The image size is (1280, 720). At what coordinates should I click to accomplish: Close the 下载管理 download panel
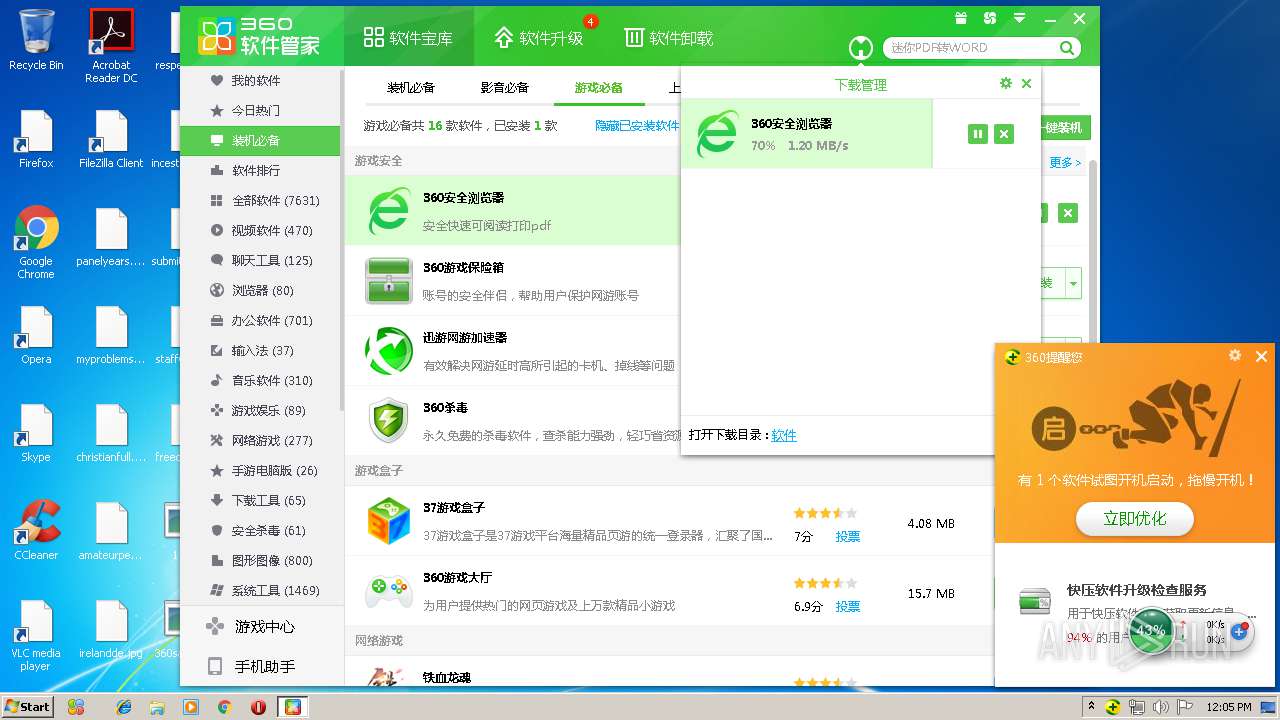coord(1026,84)
